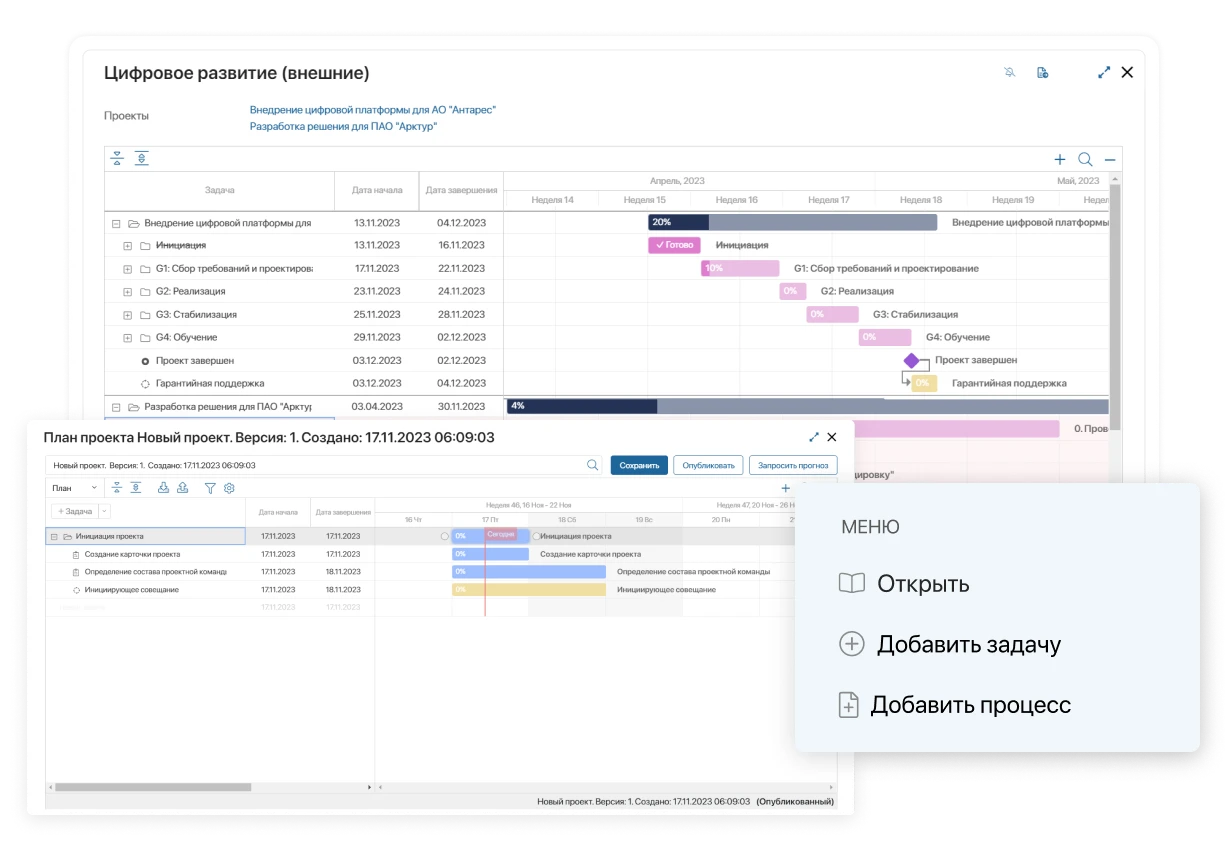This screenshot has width=1228, height=851.
Task: Open the АО "Антарес" project link
Action: (372, 110)
